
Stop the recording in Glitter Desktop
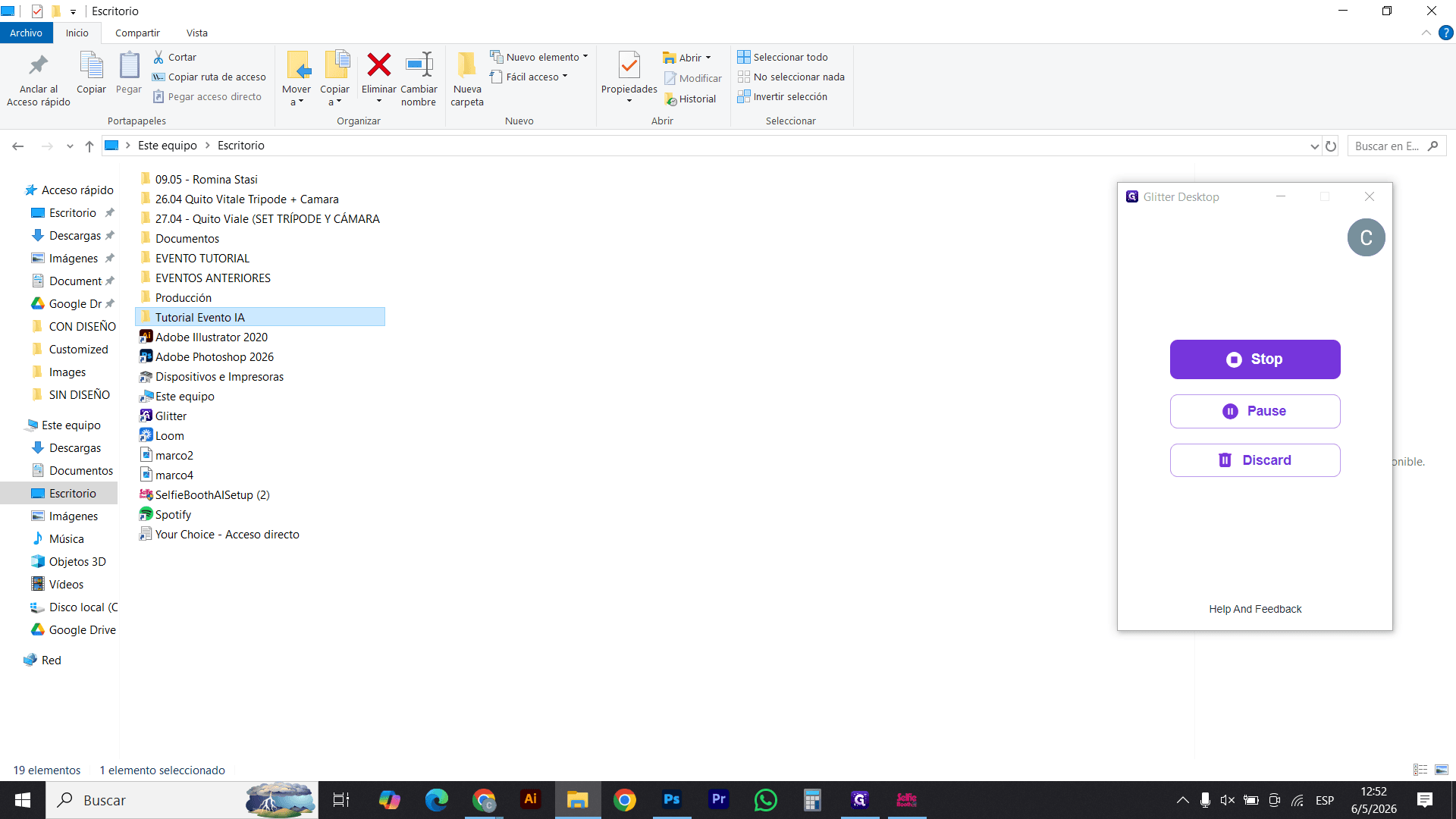[x=1255, y=359]
